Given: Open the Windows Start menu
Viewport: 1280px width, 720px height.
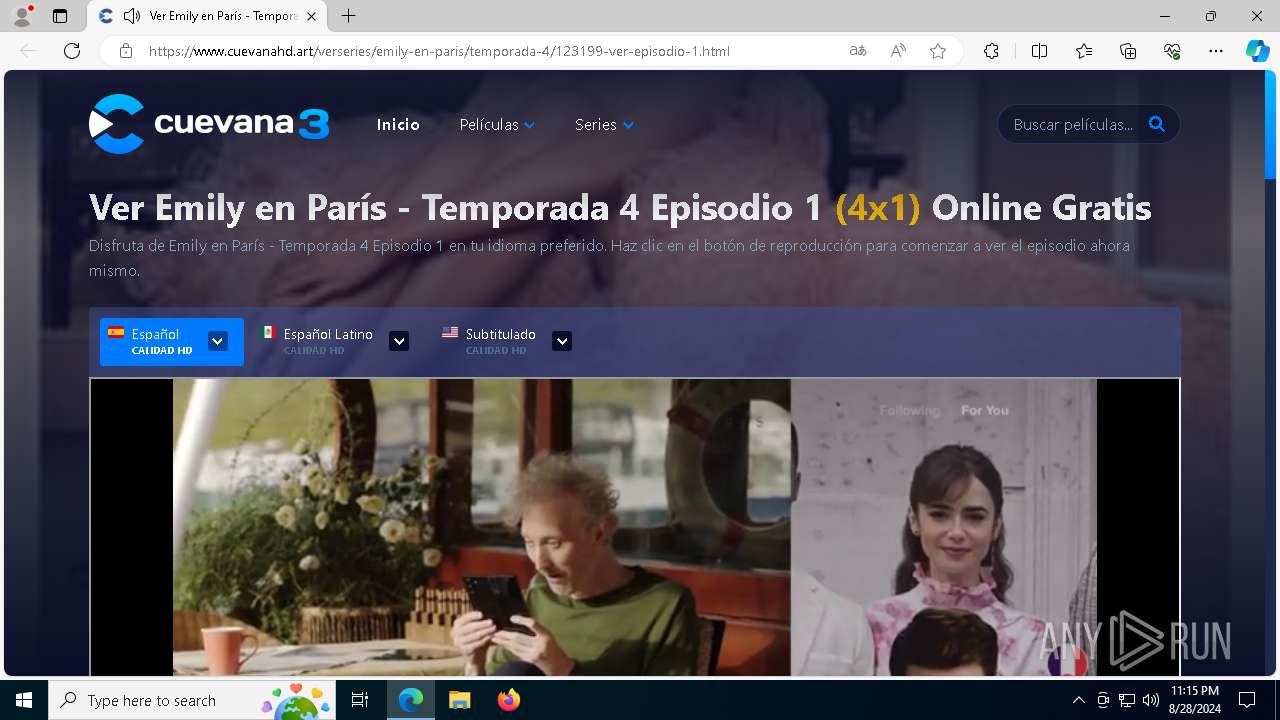Looking at the screenshot, I should click(x=24, y=700).
